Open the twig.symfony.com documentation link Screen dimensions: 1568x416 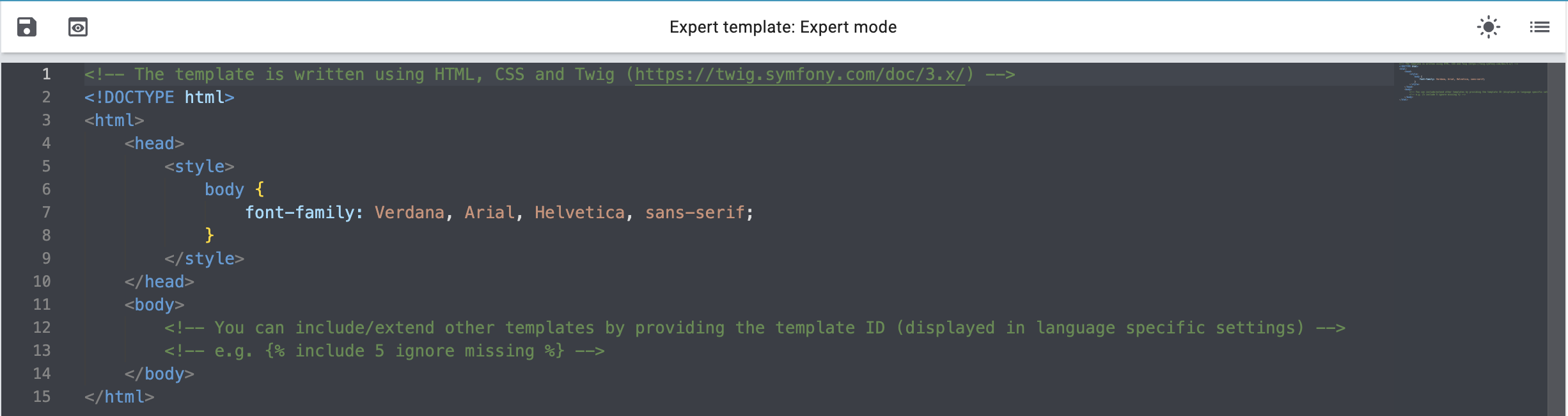pyautogui.click(x=799, y=74)
